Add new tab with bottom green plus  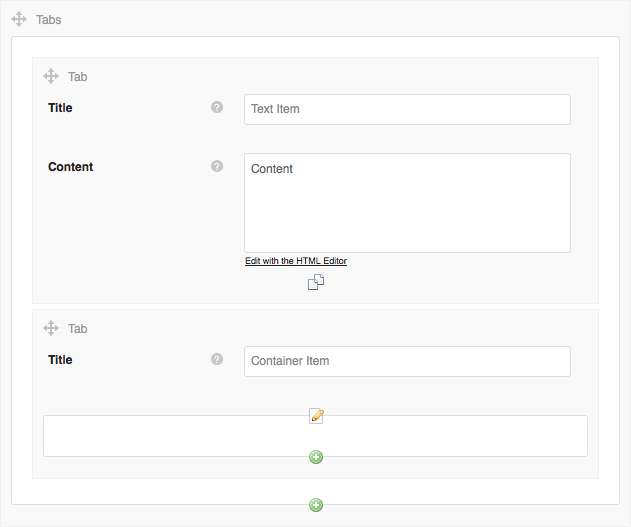(x=316, y=505)
